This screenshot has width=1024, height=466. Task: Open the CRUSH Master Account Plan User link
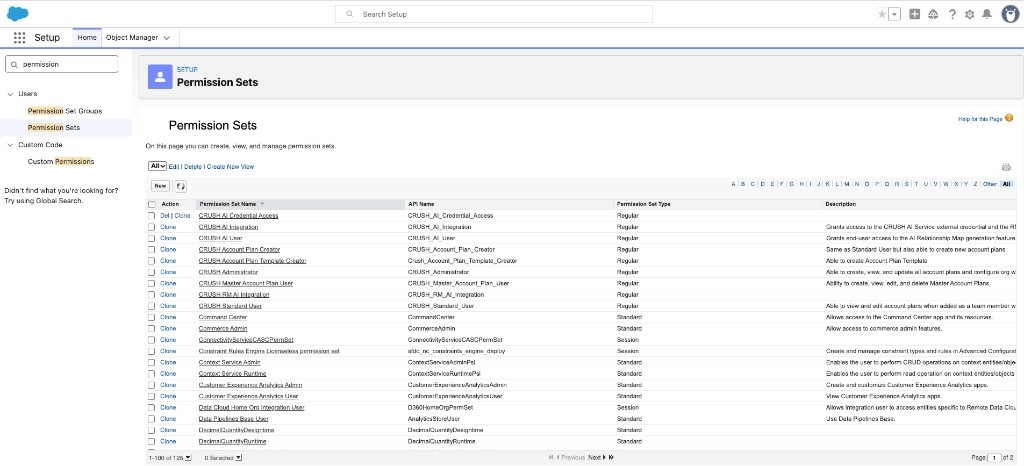pos(246,283)
